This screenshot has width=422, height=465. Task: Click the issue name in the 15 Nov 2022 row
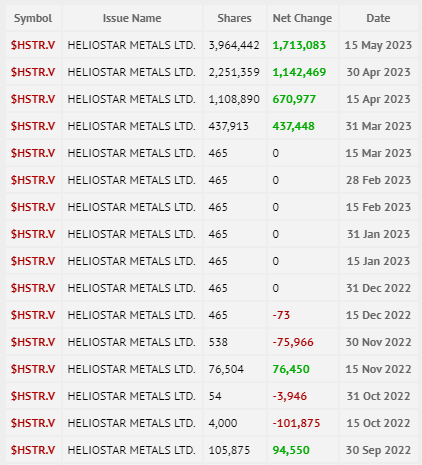coord(131,369)
